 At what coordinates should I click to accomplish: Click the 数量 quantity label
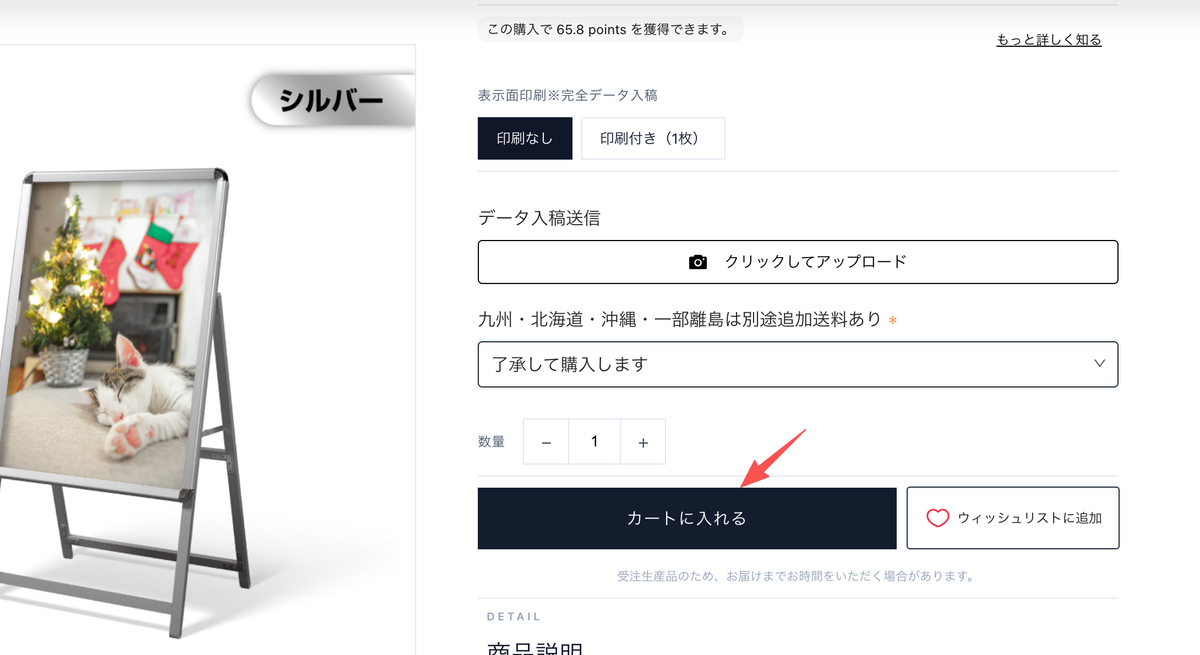point(491,442)
